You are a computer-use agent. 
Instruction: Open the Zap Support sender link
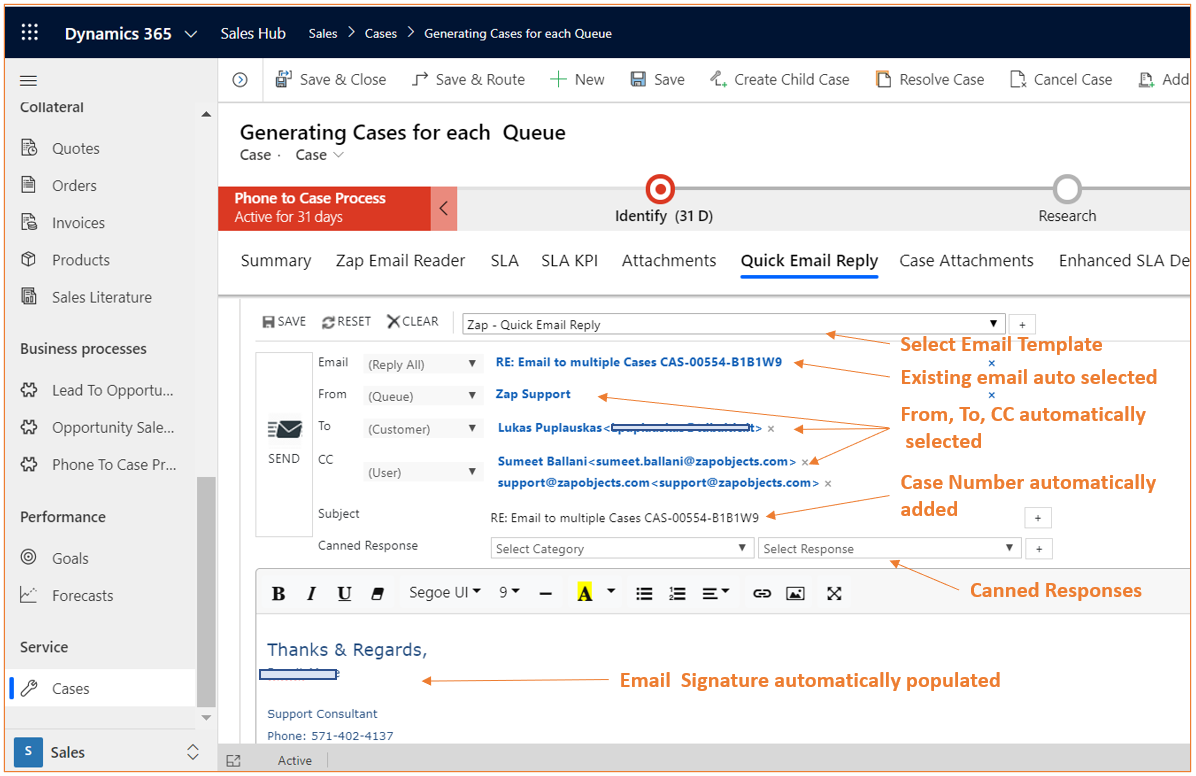[533, 394]
